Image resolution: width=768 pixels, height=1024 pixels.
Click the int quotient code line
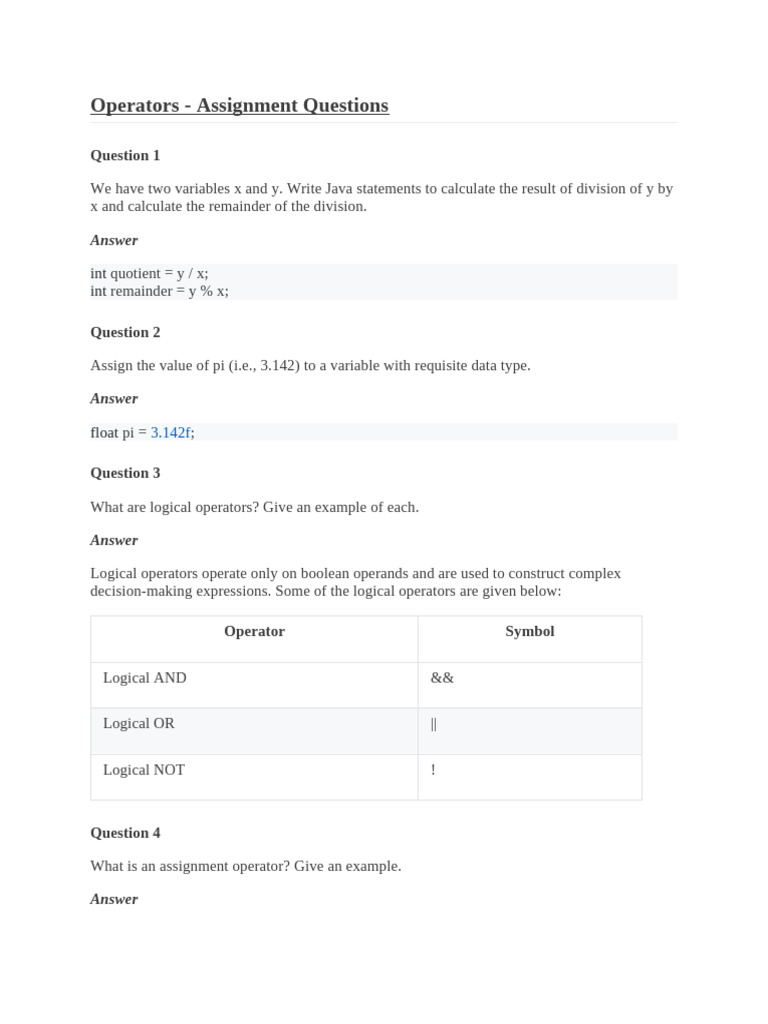[x=150, y=273]
